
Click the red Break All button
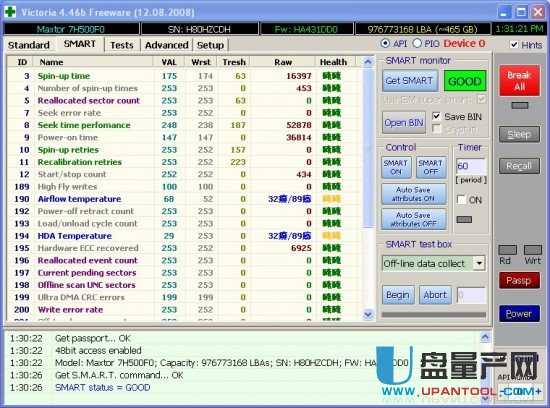pyautogui.click(x=519, y=81)
